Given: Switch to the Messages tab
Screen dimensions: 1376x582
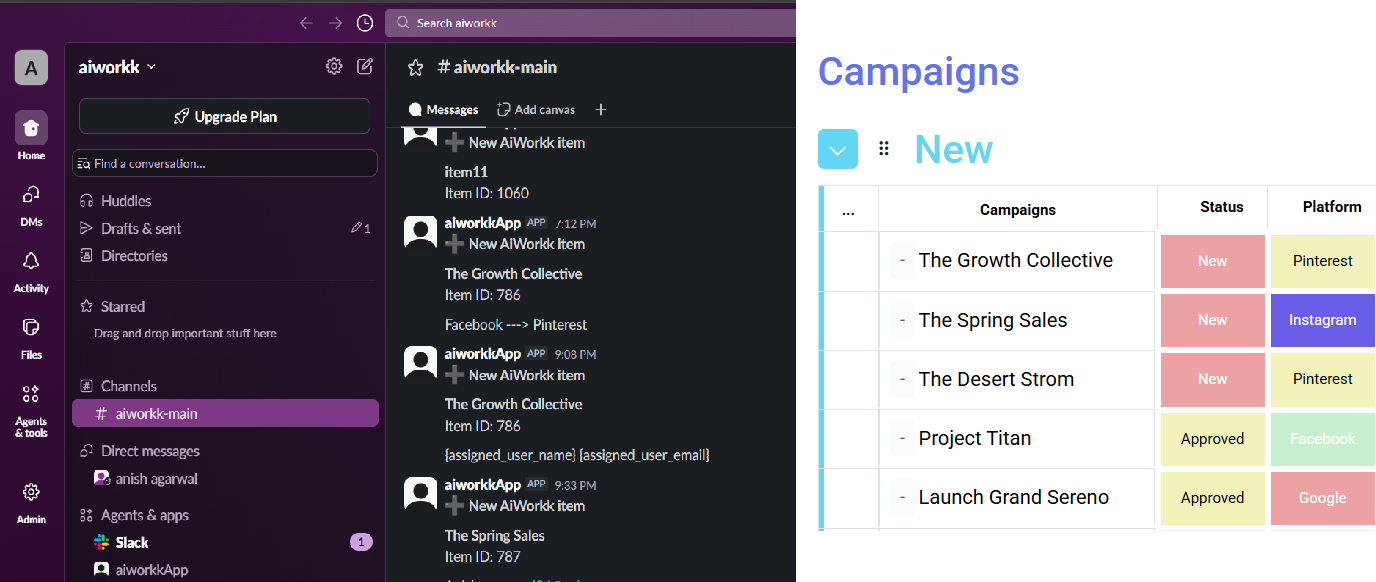Looking at the screenshot, I should point(443,110).
